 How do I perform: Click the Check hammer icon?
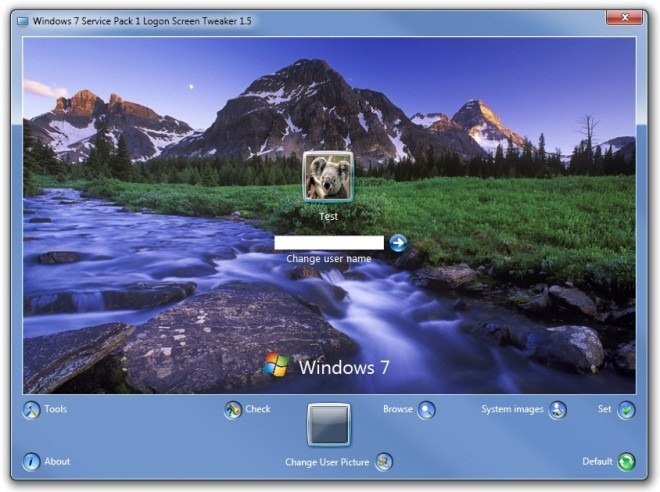tap(233, 410)
